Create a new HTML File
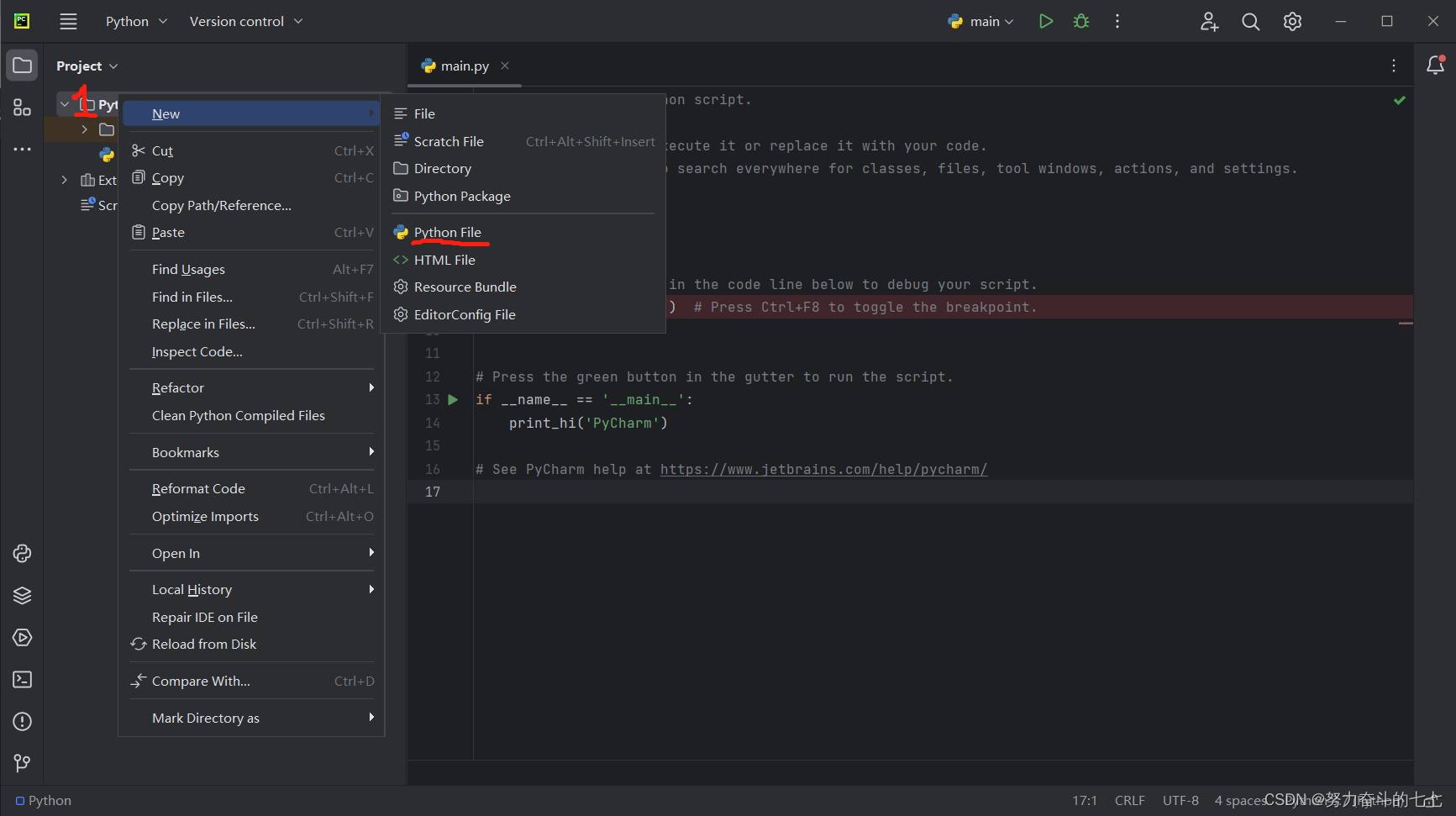This screenshot has height=816, width=1456. (x=523, y=260)
